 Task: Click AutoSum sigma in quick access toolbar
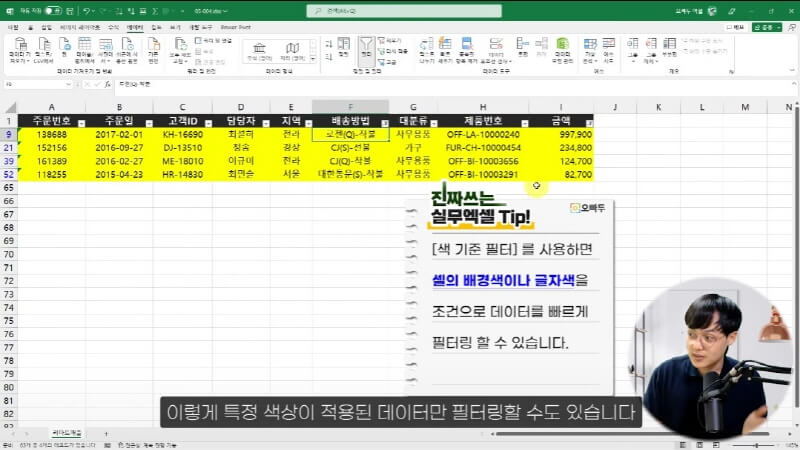tap(155, 11)
